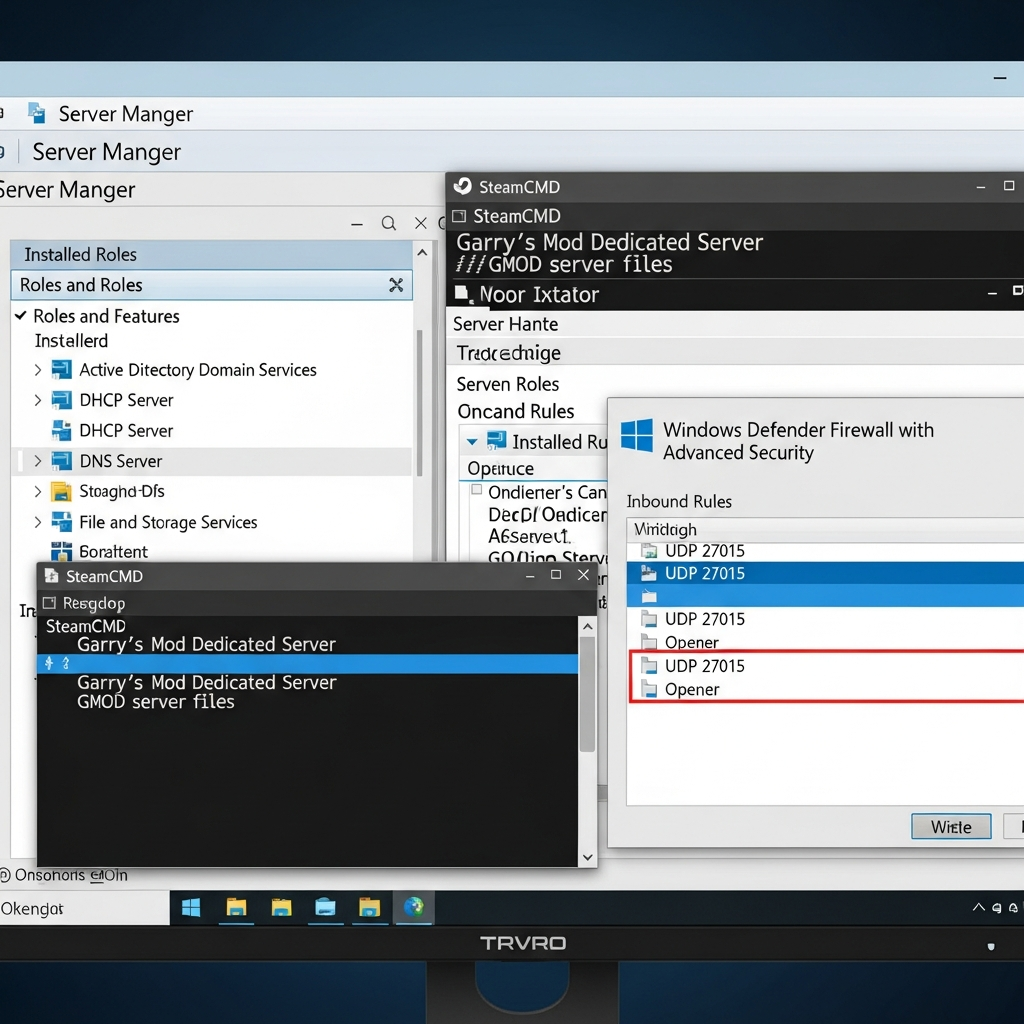Select the Active Directory Domain Services role icon
Screen dimensions: 1024x1024
coord(63,369)
